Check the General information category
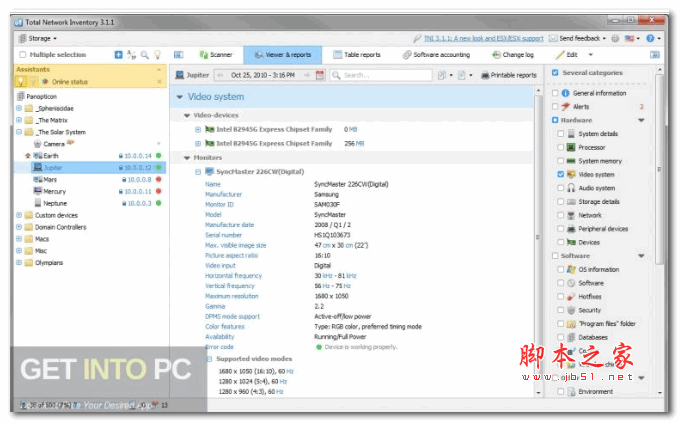 point(555,93)
